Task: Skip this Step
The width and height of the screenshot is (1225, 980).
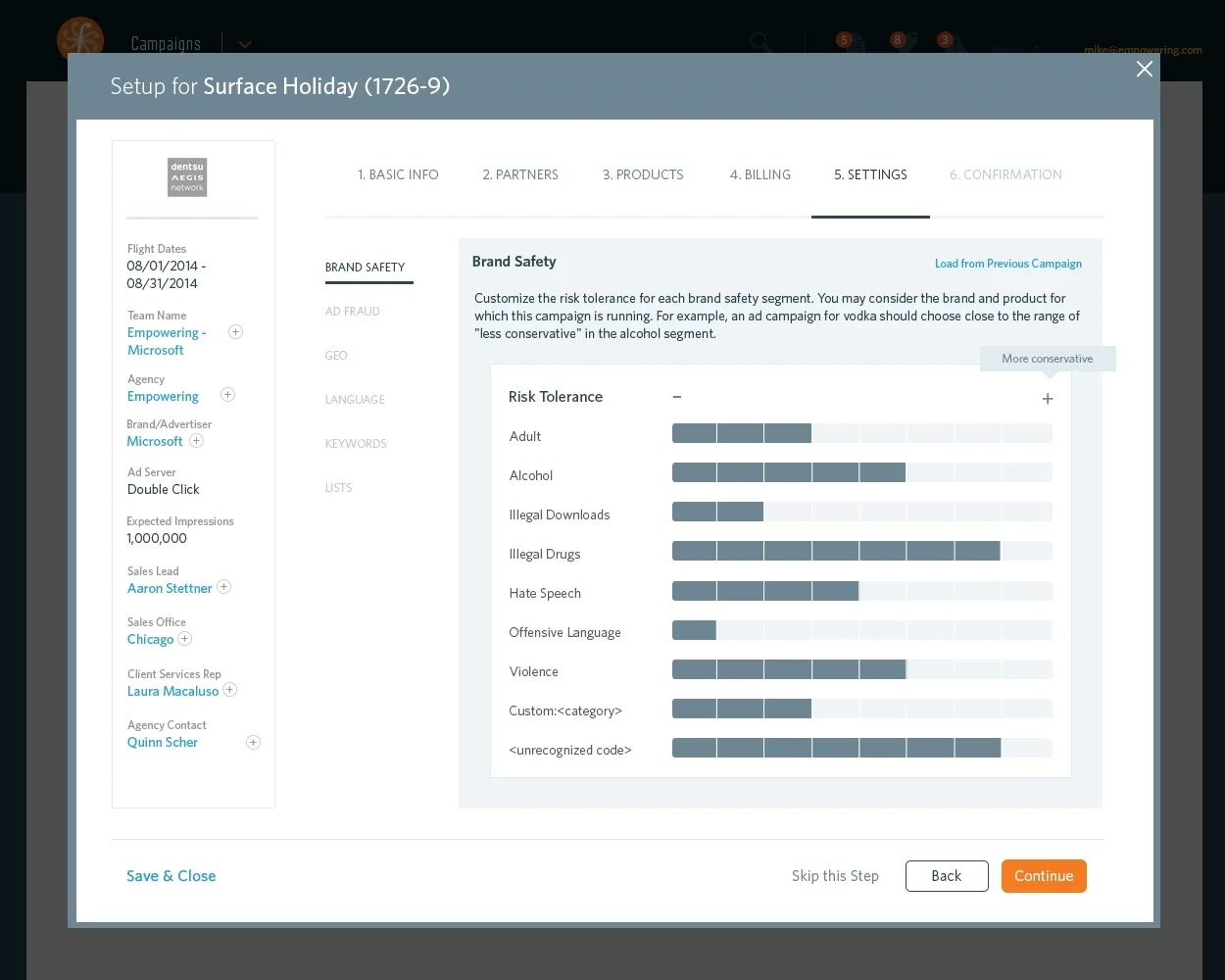Action: [x=835, y=875]
